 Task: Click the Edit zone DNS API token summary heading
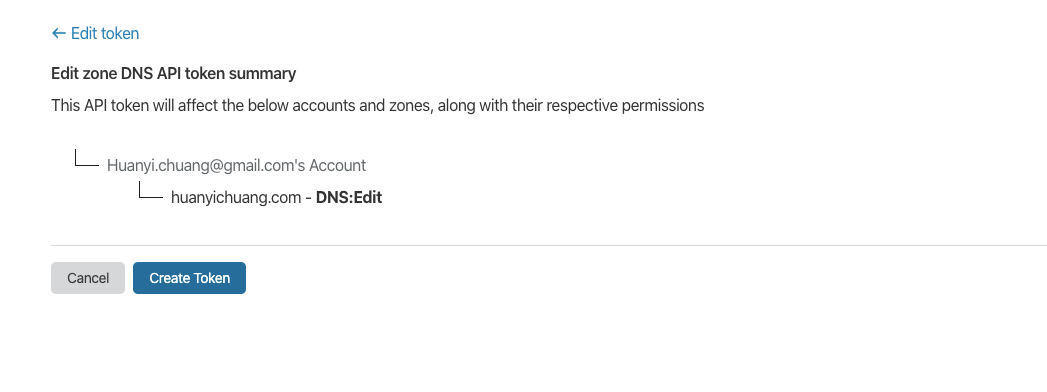[174, 73]
